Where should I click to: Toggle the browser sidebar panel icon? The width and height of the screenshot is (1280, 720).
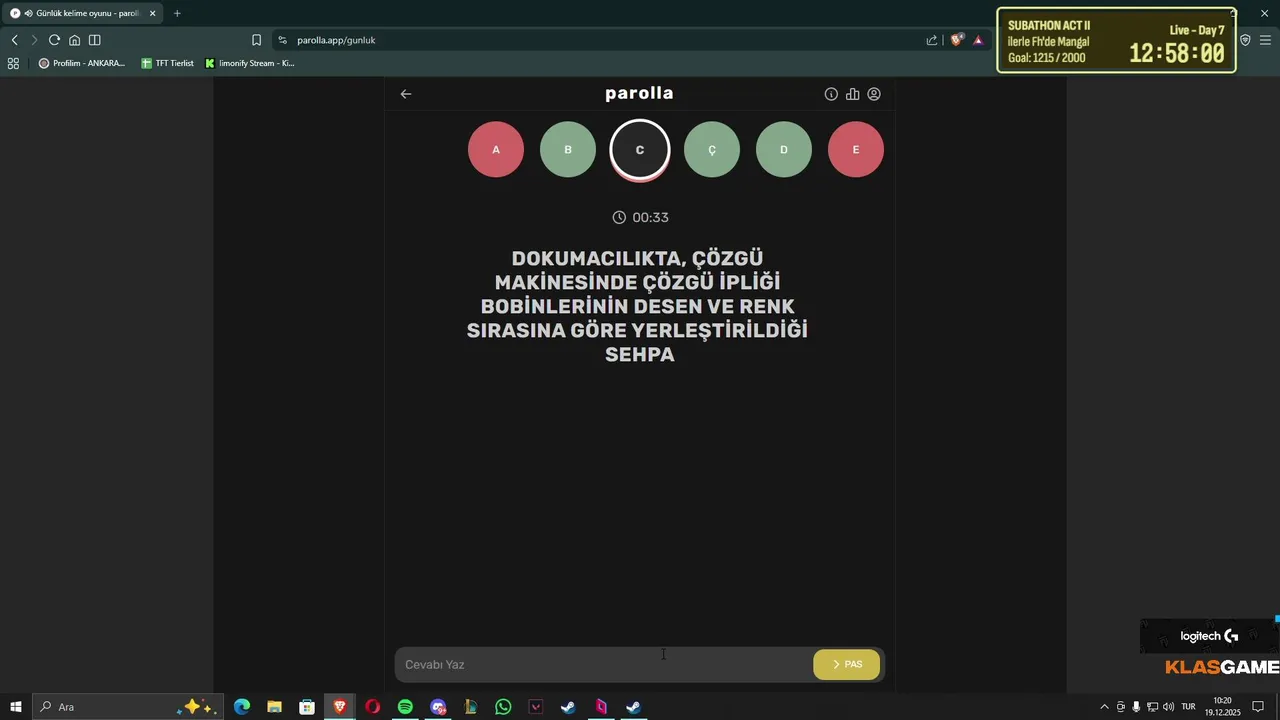pos(95,40)
